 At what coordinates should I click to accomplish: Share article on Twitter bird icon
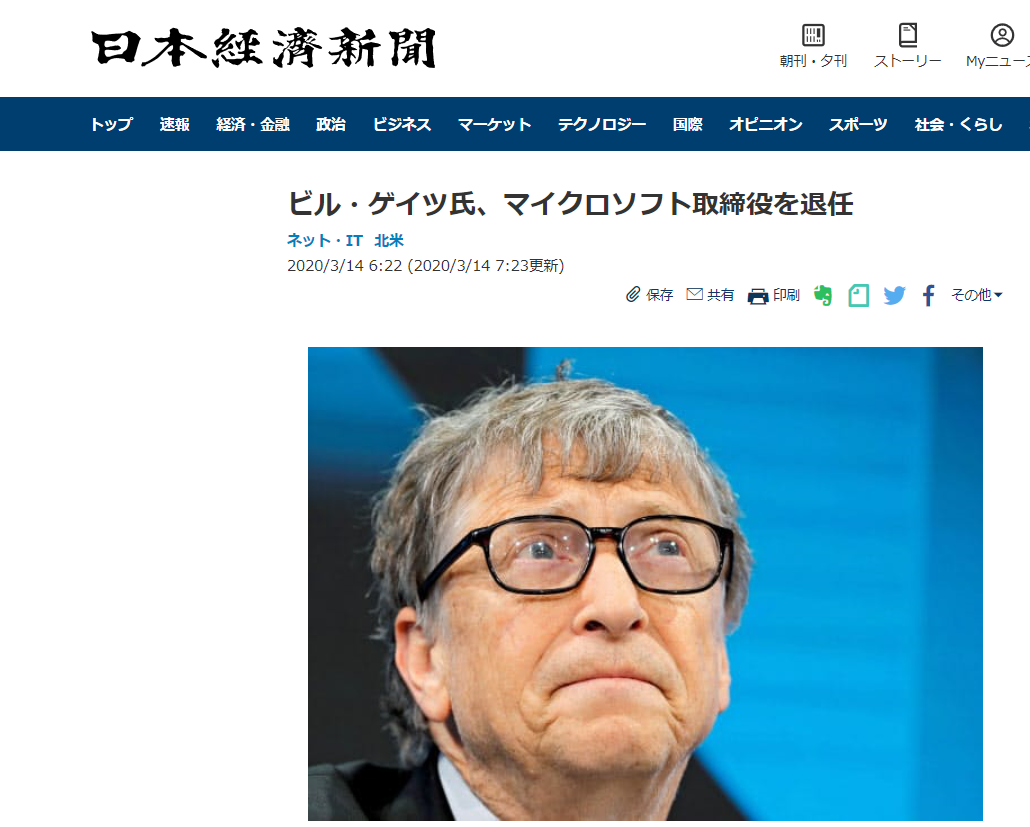(x=895, y=295)
